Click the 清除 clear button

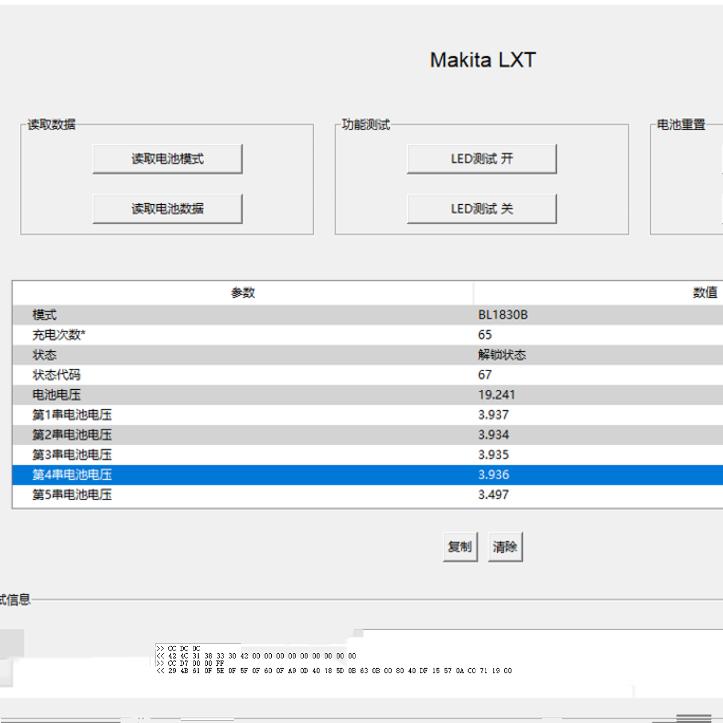(505, 547)
